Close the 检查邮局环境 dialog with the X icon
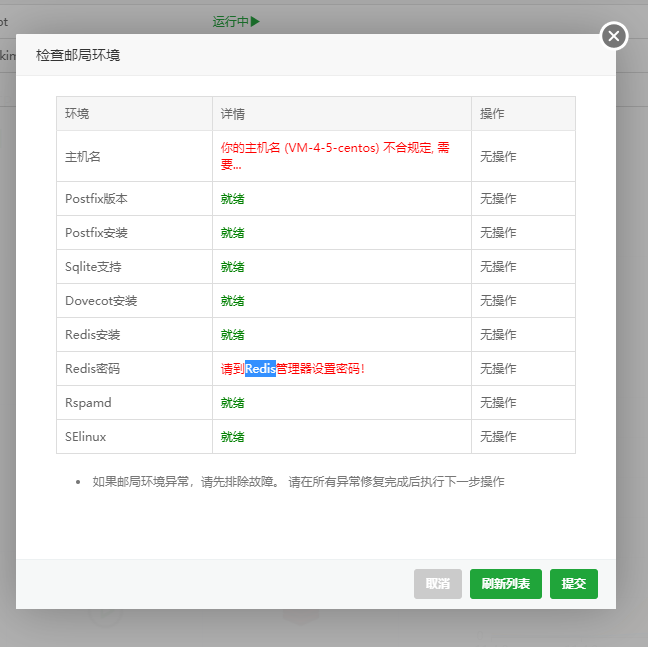648x647 pixels. coord(614,36)
